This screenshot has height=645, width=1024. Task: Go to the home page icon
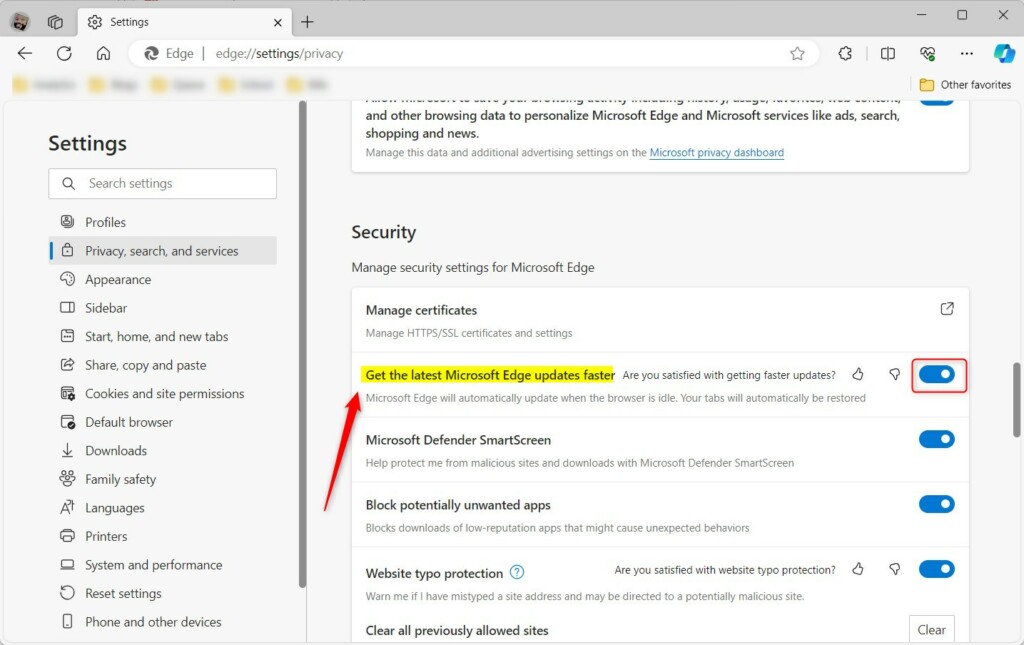pos(103,54)
